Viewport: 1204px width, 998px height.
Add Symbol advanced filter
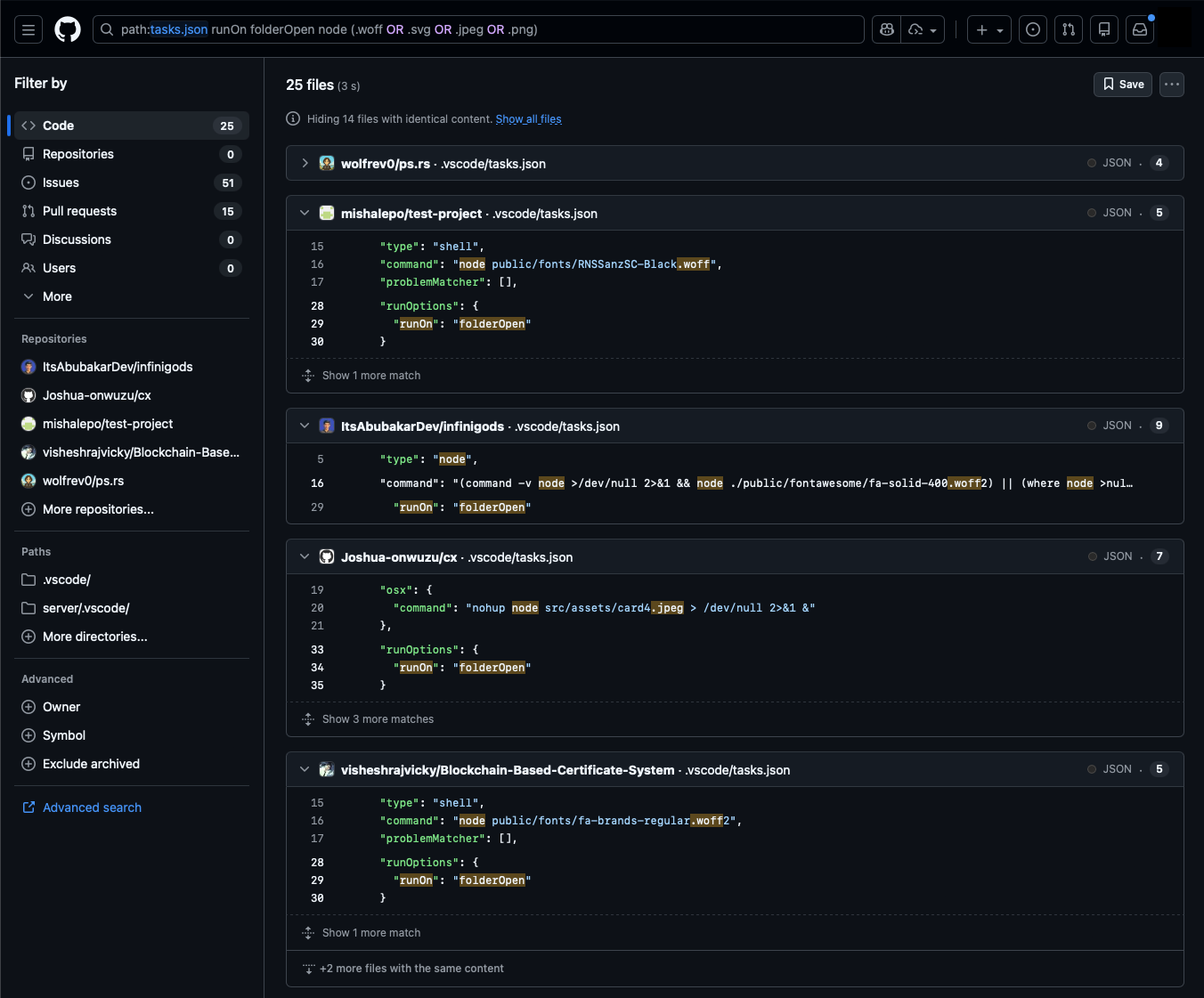click(x=132, y=735)
